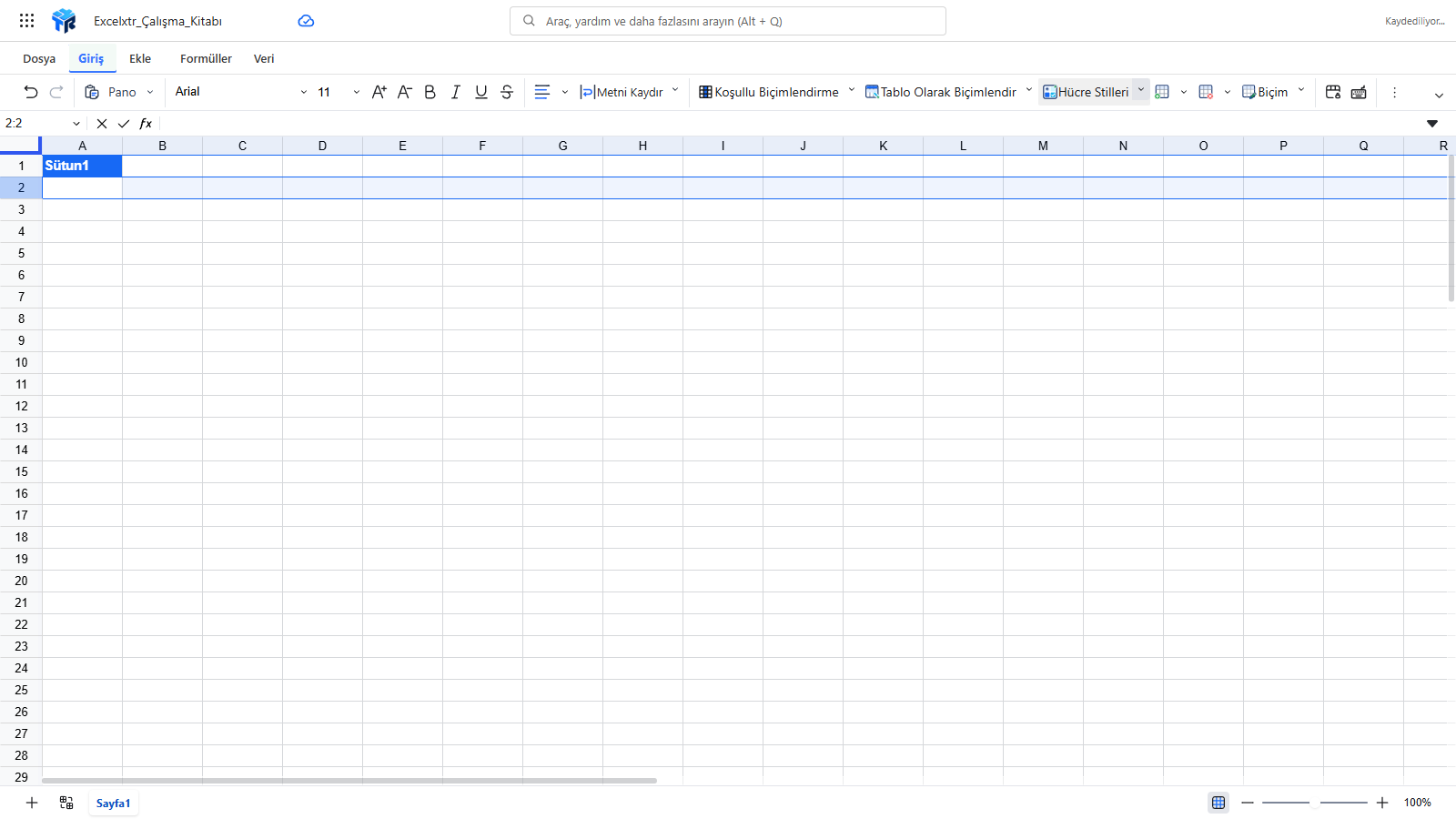
Task: Toggle the normal grid view icon
Action: coord(1218,803)
